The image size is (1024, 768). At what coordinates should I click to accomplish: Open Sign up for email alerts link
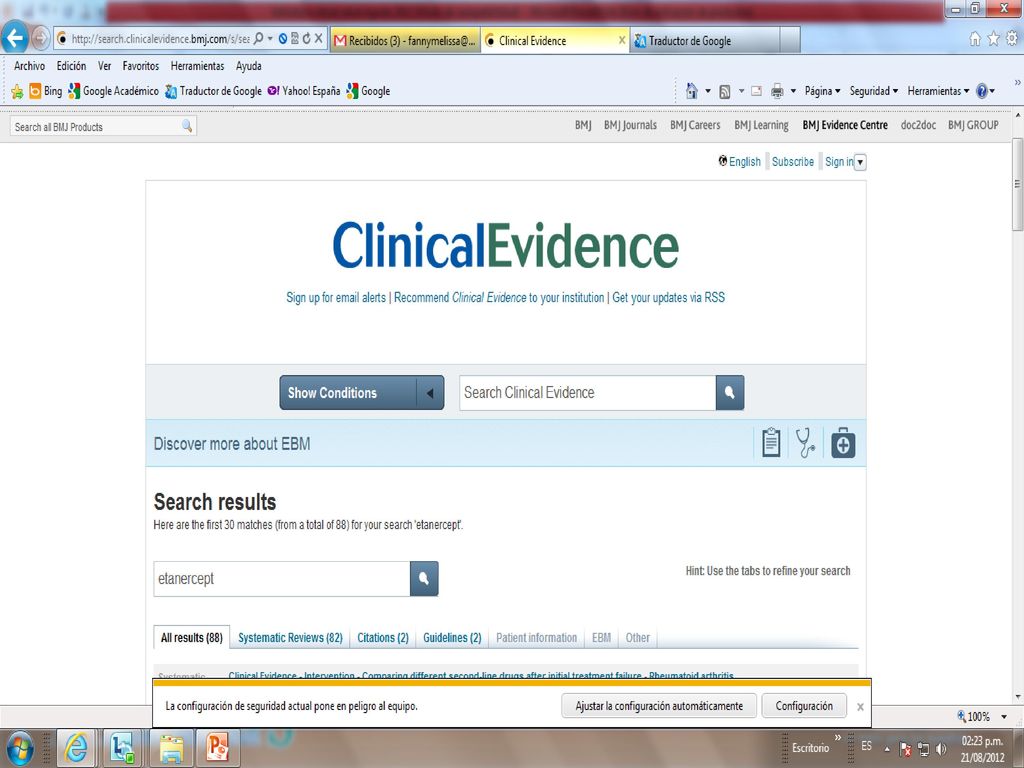coord(336,298)
